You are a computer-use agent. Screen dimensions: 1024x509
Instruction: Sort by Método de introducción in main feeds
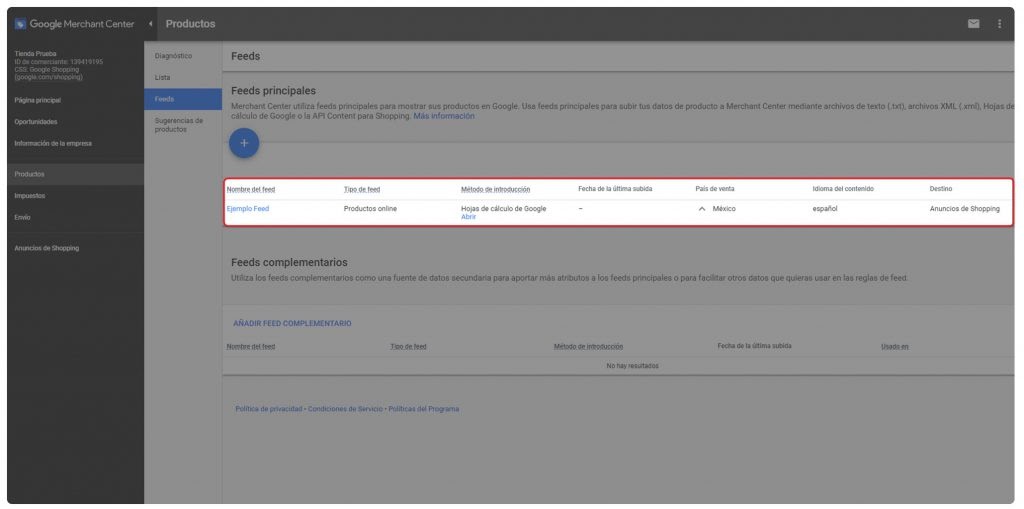click(x=496, y=189)
